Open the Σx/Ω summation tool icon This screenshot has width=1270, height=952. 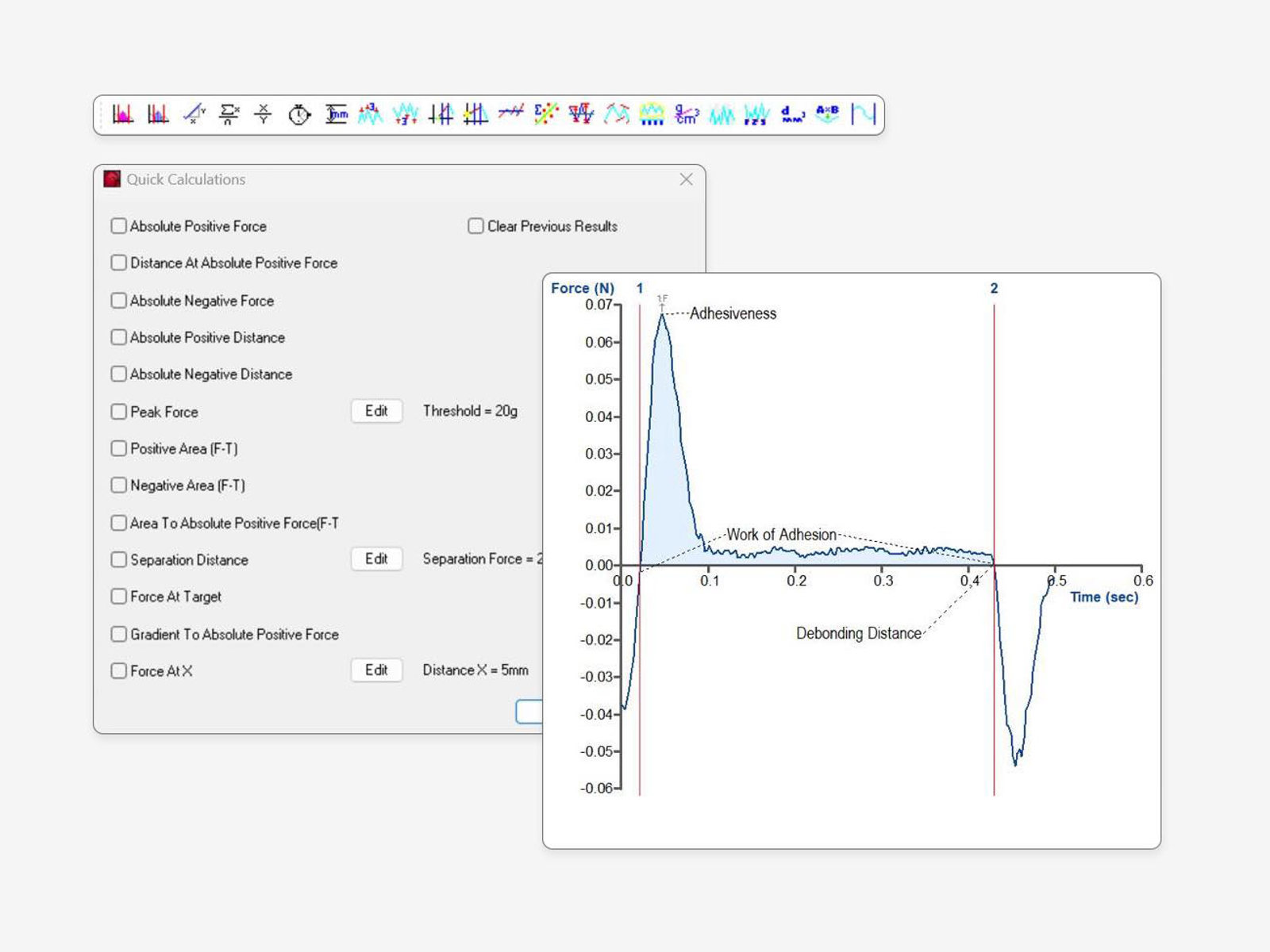click(229, 115)
